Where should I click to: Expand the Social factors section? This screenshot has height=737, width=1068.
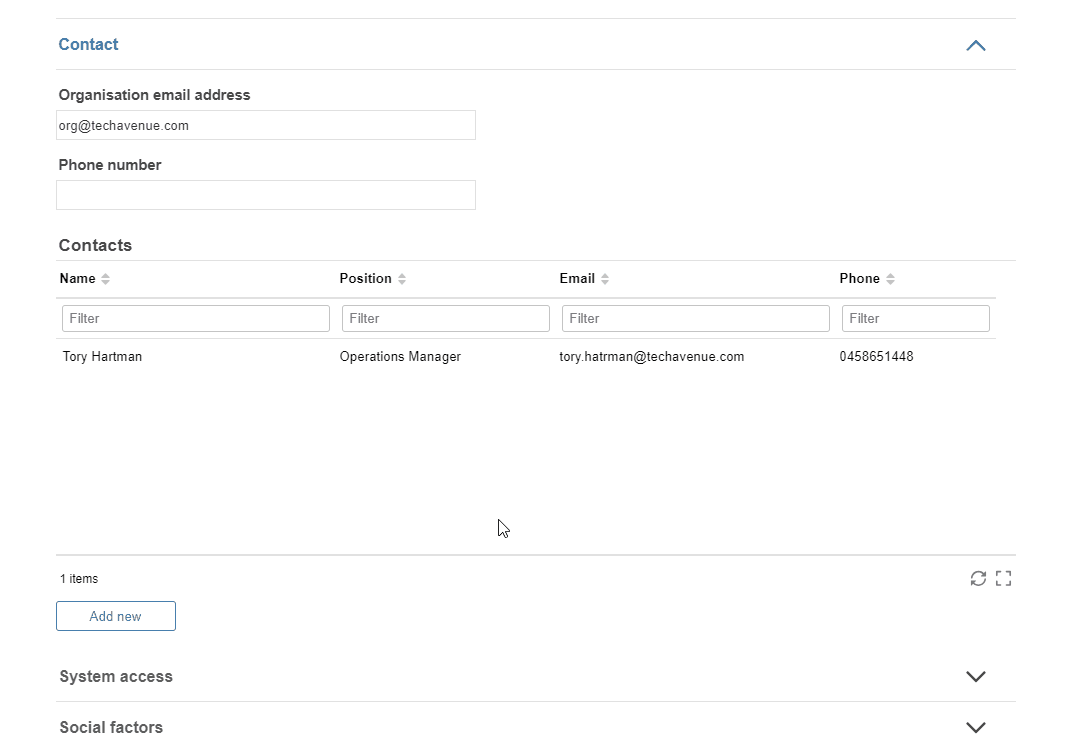(976, 727)
